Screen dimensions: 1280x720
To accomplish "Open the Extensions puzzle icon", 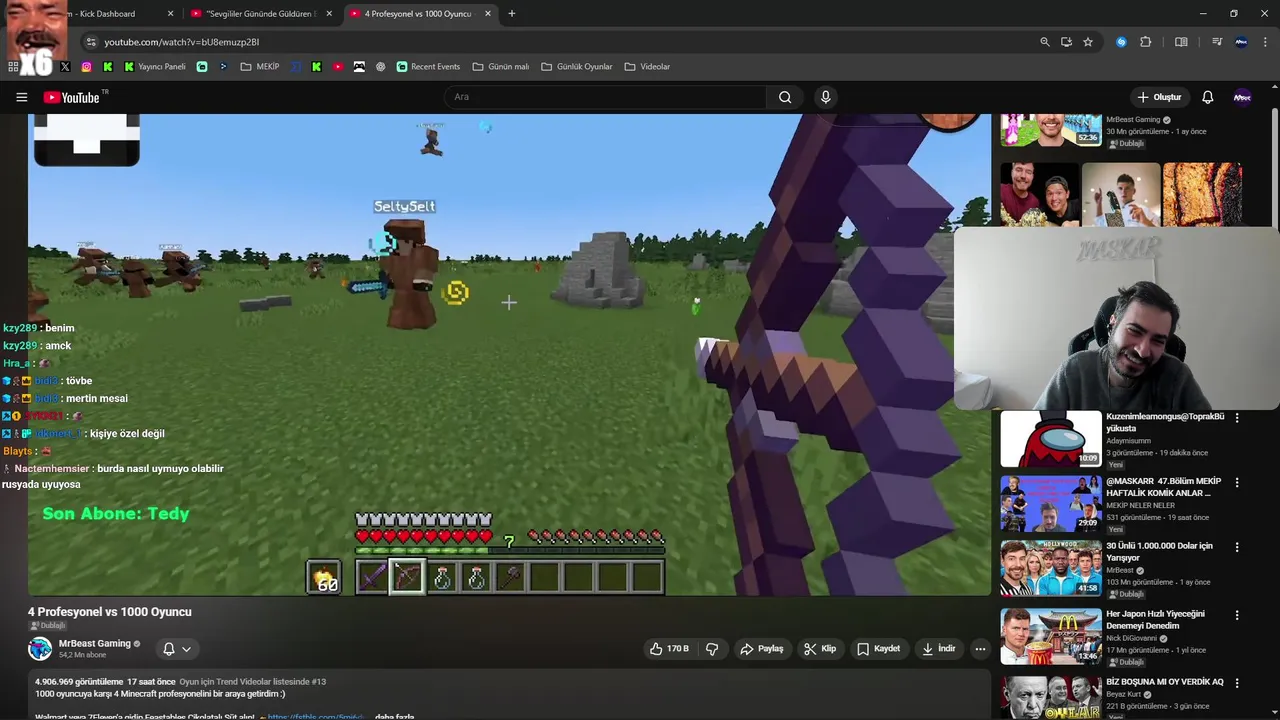I will 1146,42.
